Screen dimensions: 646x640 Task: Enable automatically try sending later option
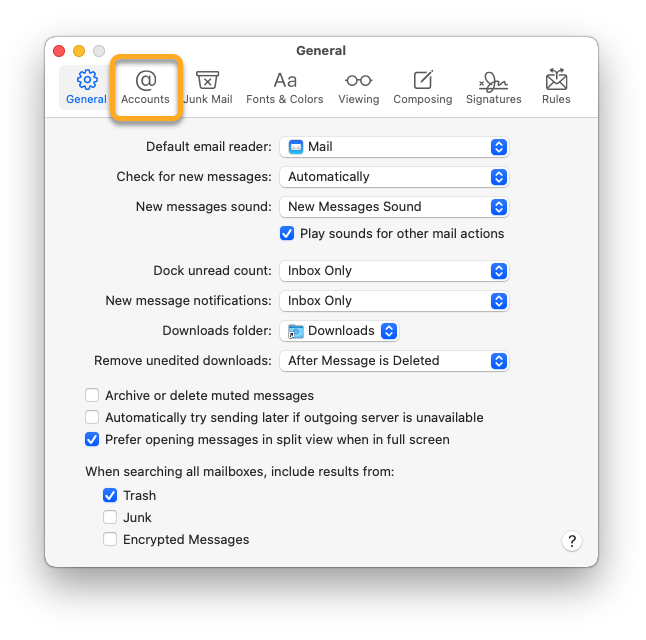click(93, 418)
